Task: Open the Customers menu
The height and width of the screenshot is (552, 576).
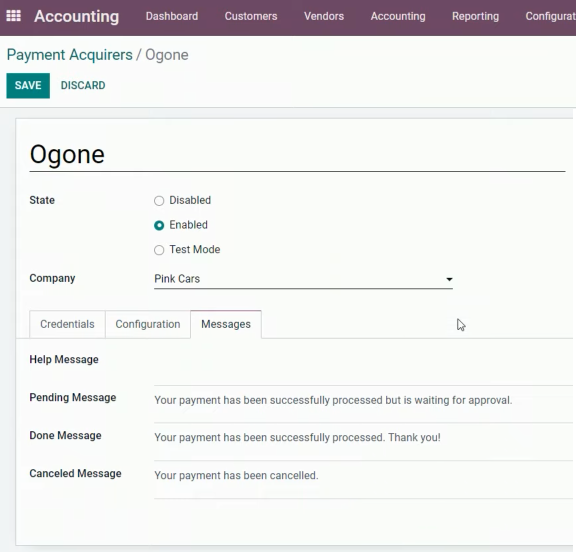Action: 251,16
